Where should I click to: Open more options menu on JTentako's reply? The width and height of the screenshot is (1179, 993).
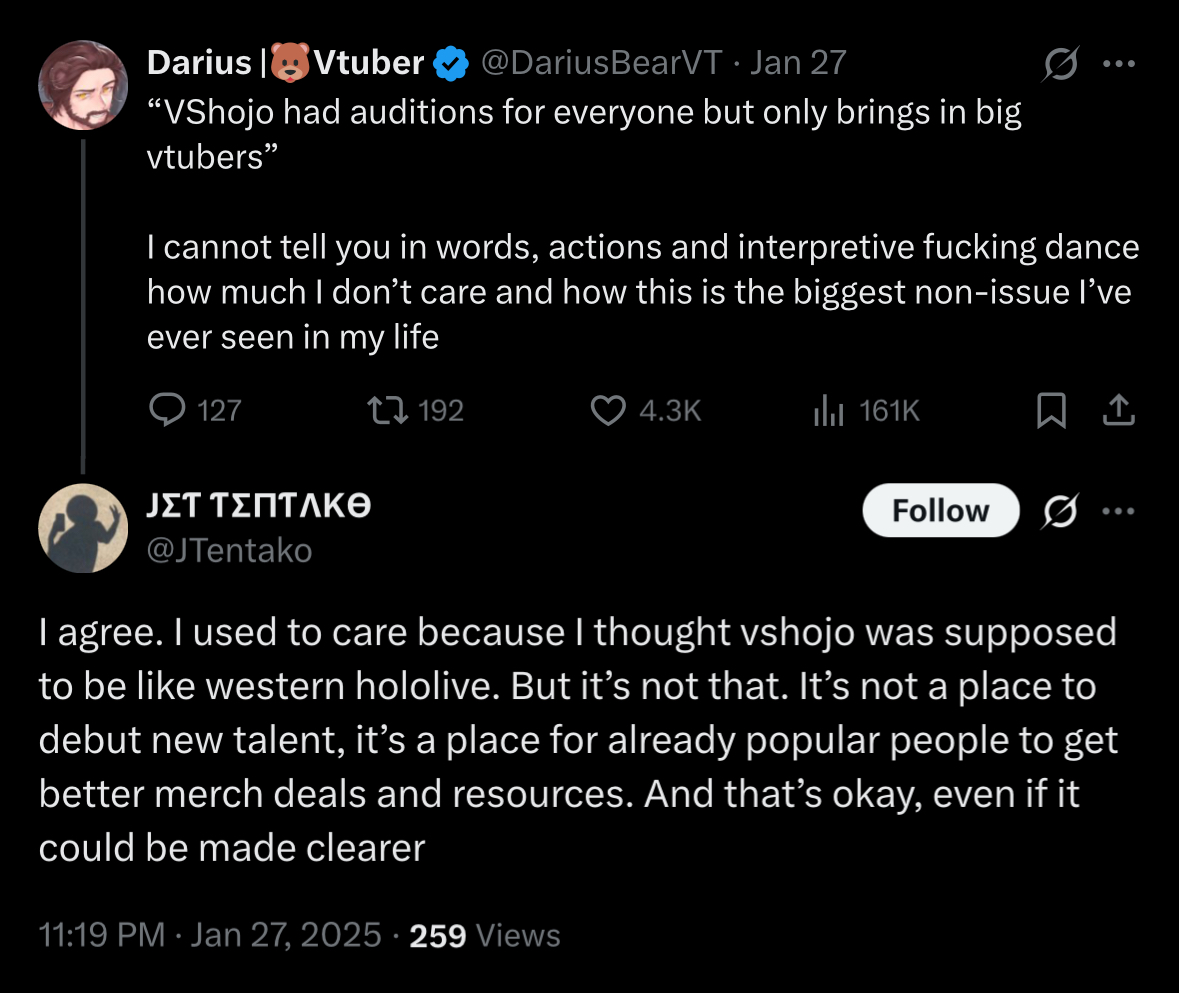(1117, 511)
